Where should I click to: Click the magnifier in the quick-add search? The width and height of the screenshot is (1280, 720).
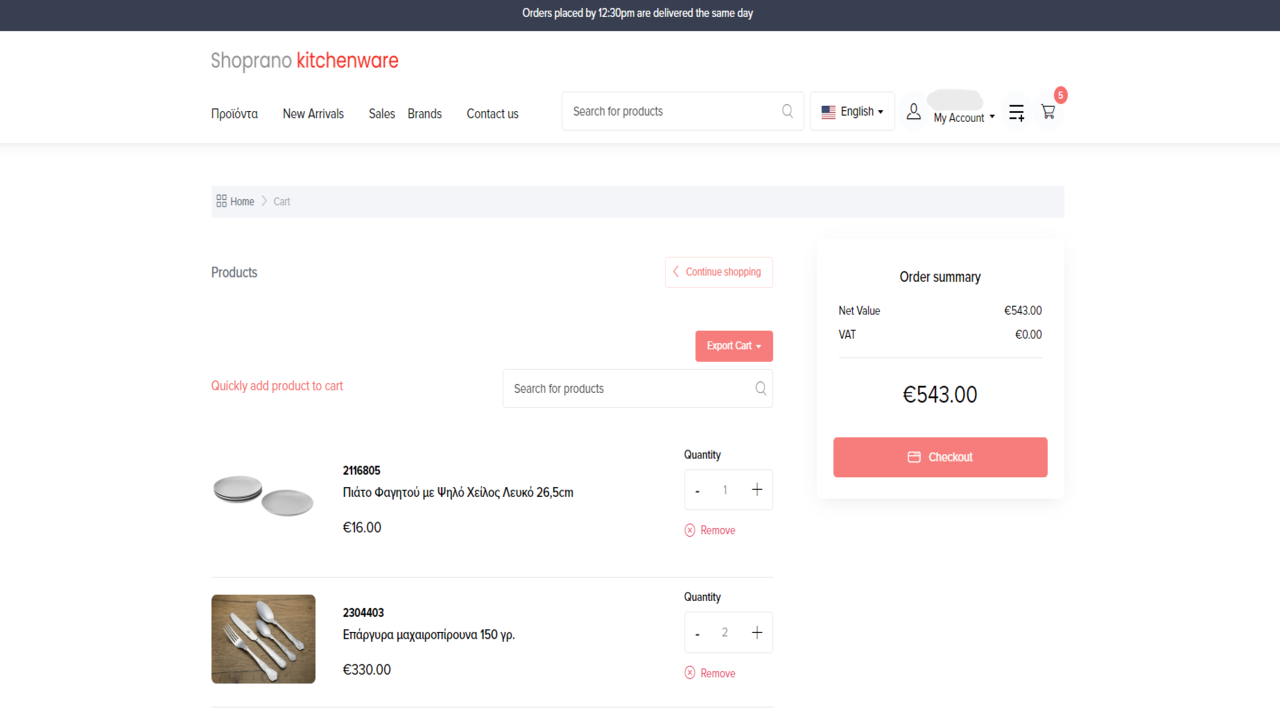760,388
